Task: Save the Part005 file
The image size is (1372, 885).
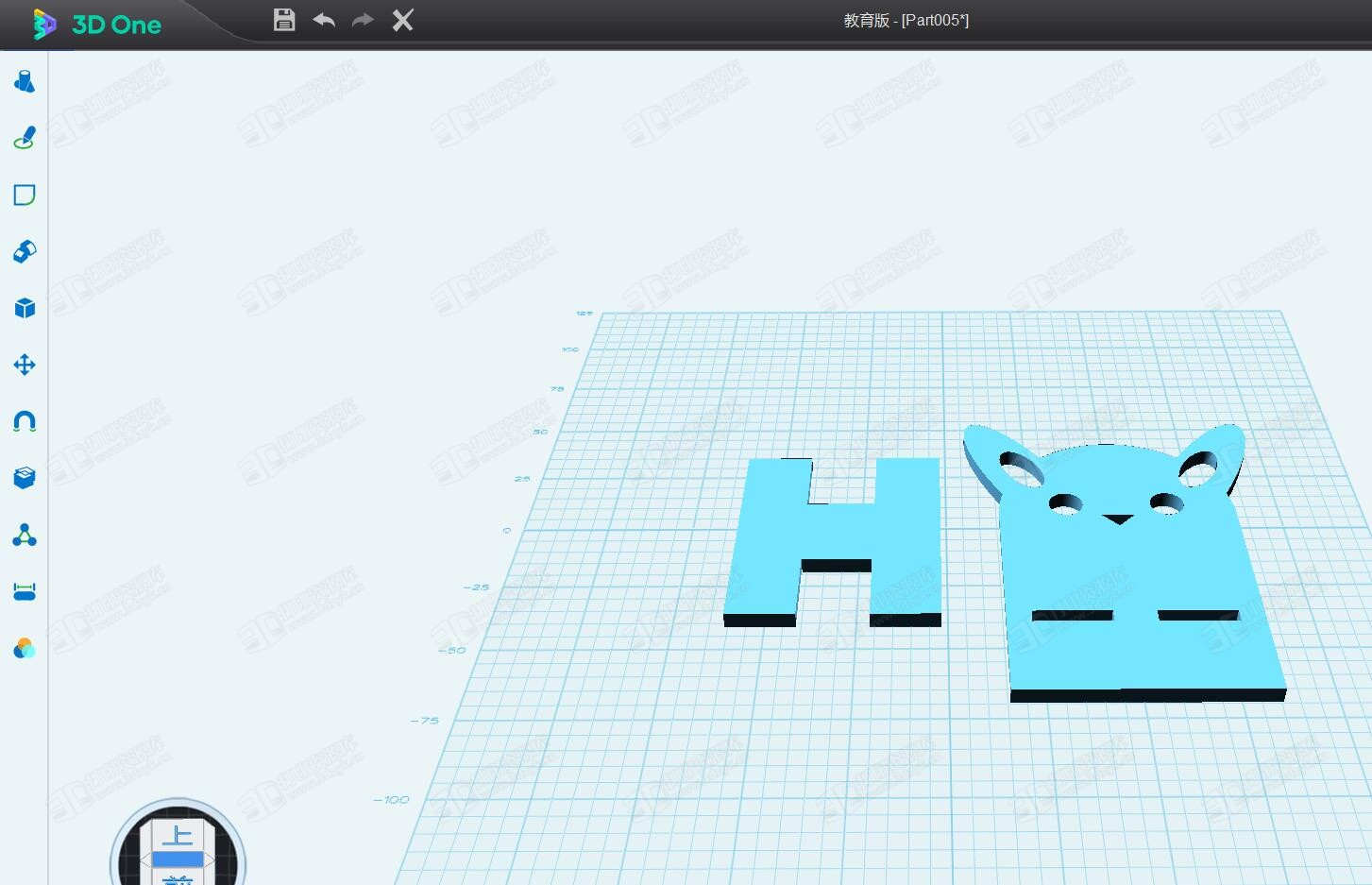Action: click(284, 20)
